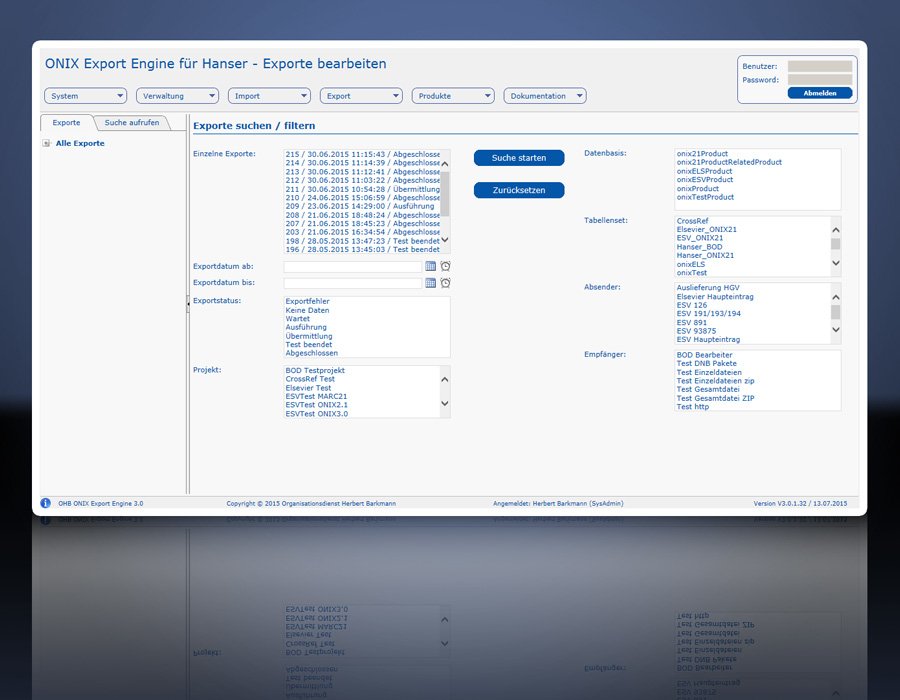The width and height of the screenshot is (900, 700).
Task: Select ESV 191/193/194 sender
Action: pos(708,314)
